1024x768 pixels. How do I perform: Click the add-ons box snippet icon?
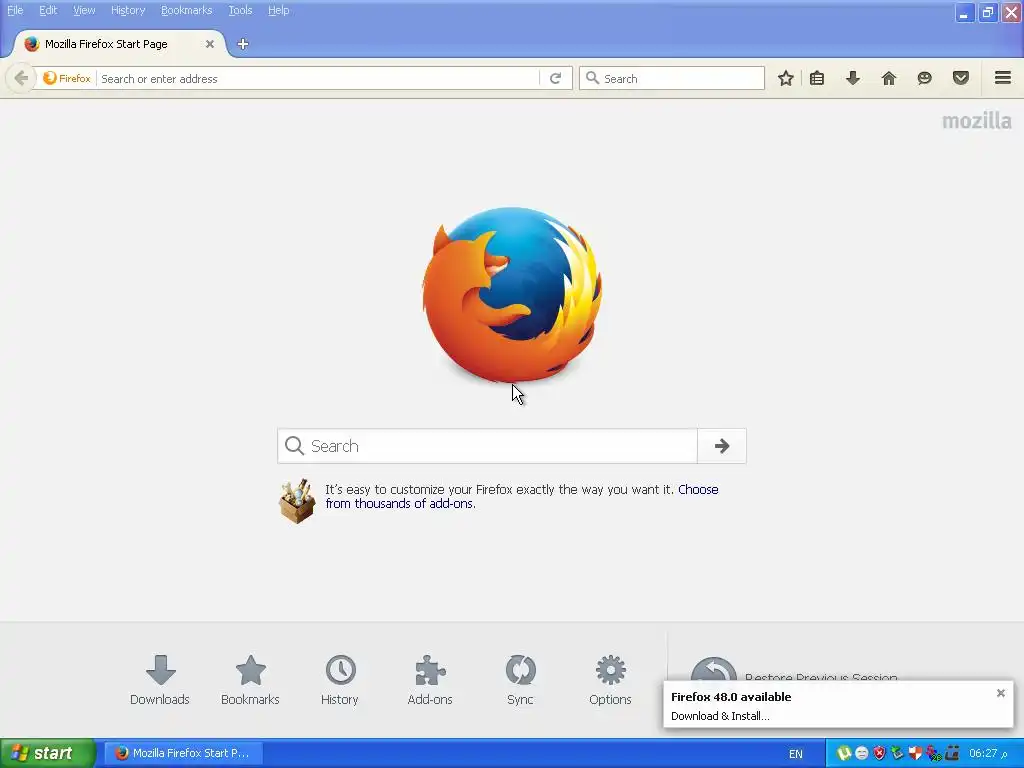(x=297, y=501)
